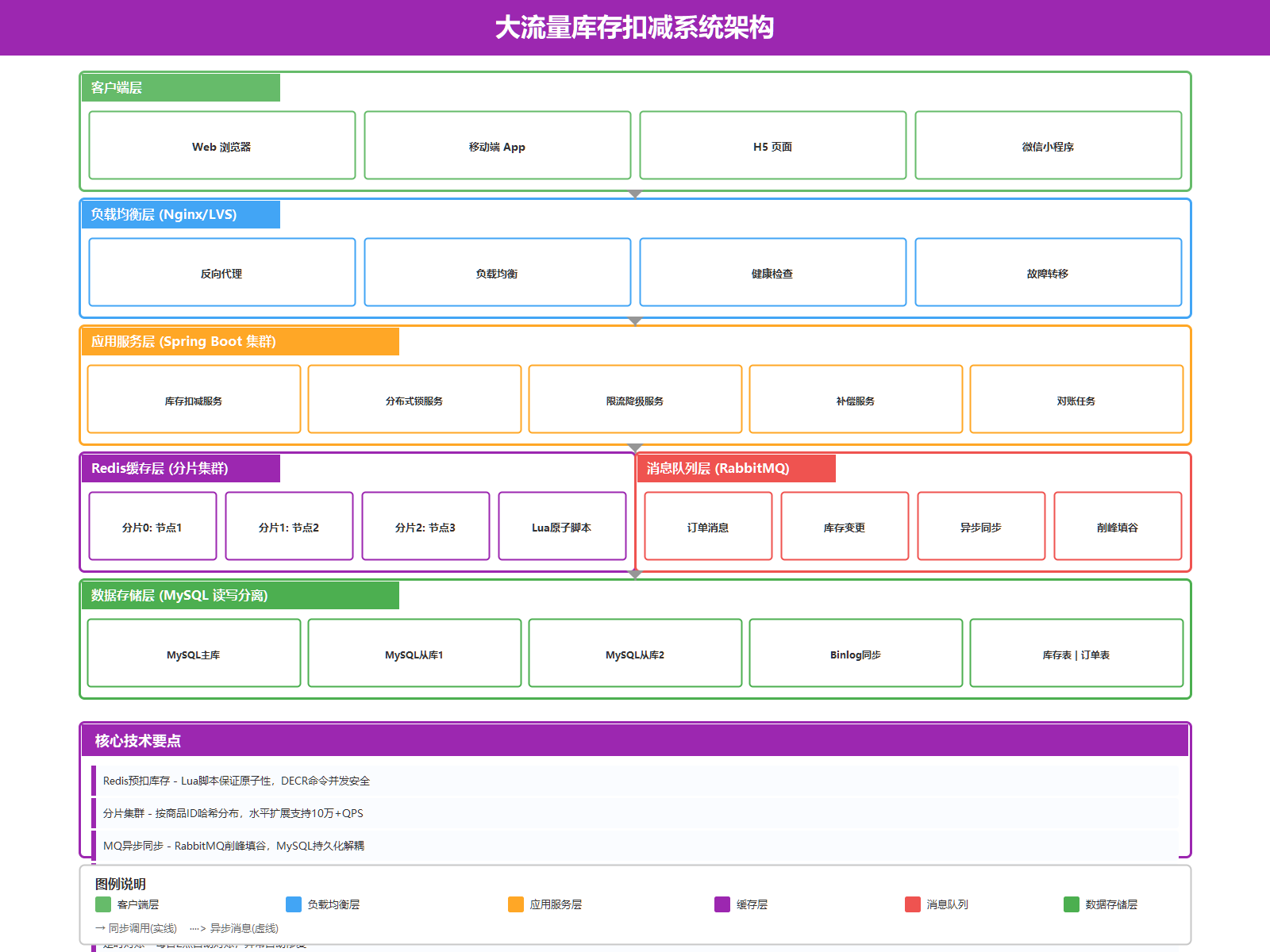The height and width of the screenshot is (952, 1270).
Task: Select the 分片0: 节点1 Redis box
Action: (x=152, y=527)
